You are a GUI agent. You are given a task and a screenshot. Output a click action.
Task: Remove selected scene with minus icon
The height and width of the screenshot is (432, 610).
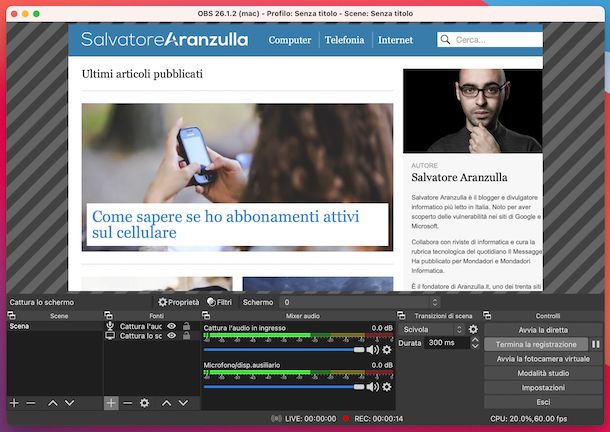[x=31, y=403]
